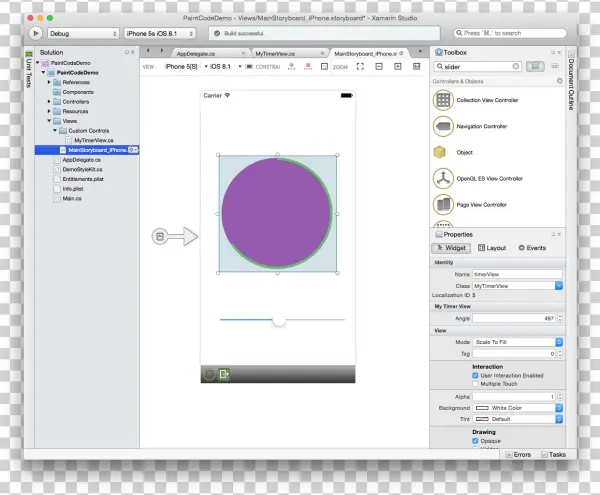Navigate to the previous editor tab with the left arrow
Image resolution: width=600 pixels, height=495 pixels.
[148, 50]
